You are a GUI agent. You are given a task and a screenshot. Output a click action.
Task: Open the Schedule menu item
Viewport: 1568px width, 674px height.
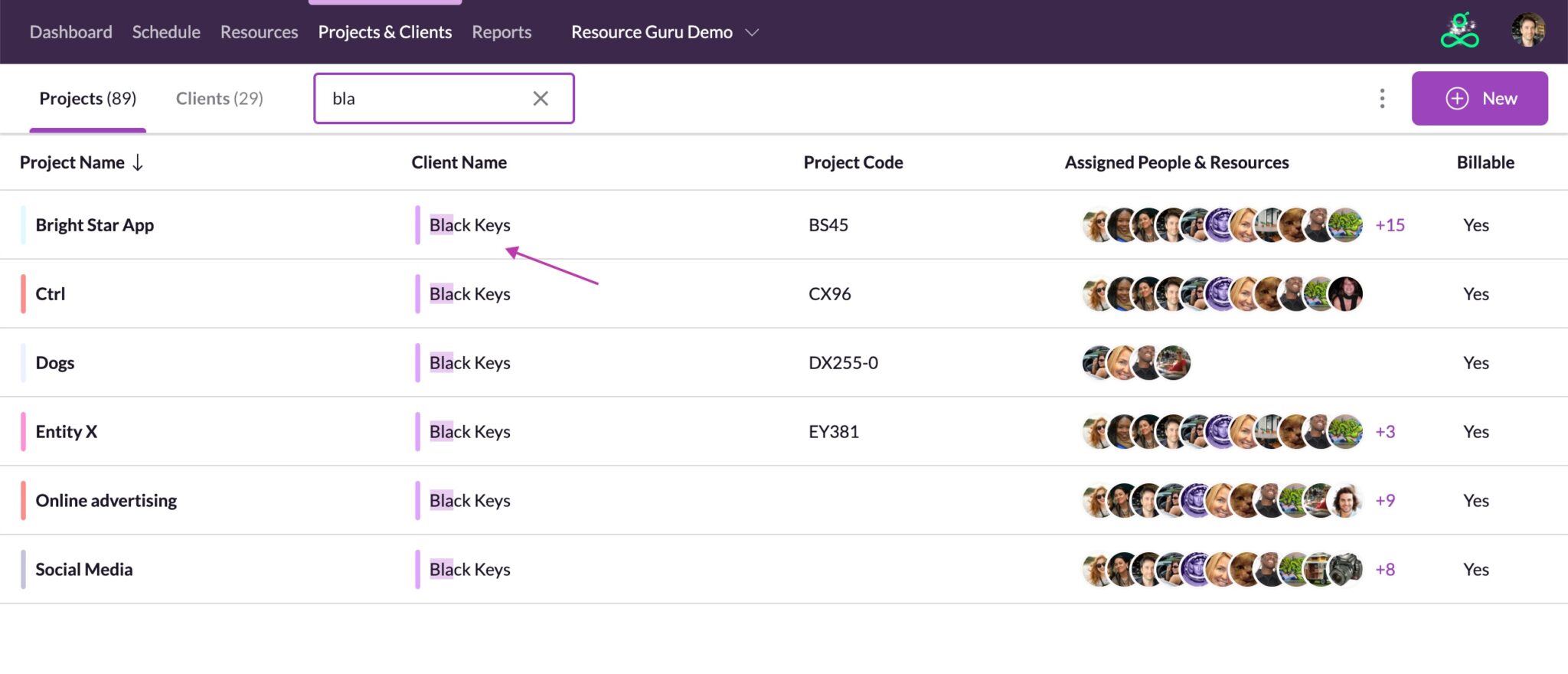click(166, 32)
